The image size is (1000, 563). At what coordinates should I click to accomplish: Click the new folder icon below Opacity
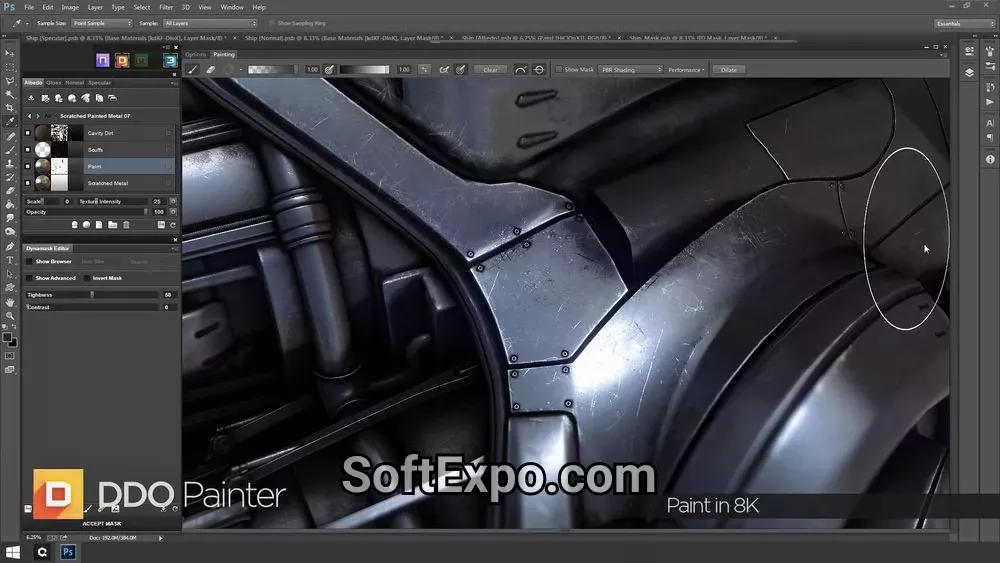click(x=112, y=224)
